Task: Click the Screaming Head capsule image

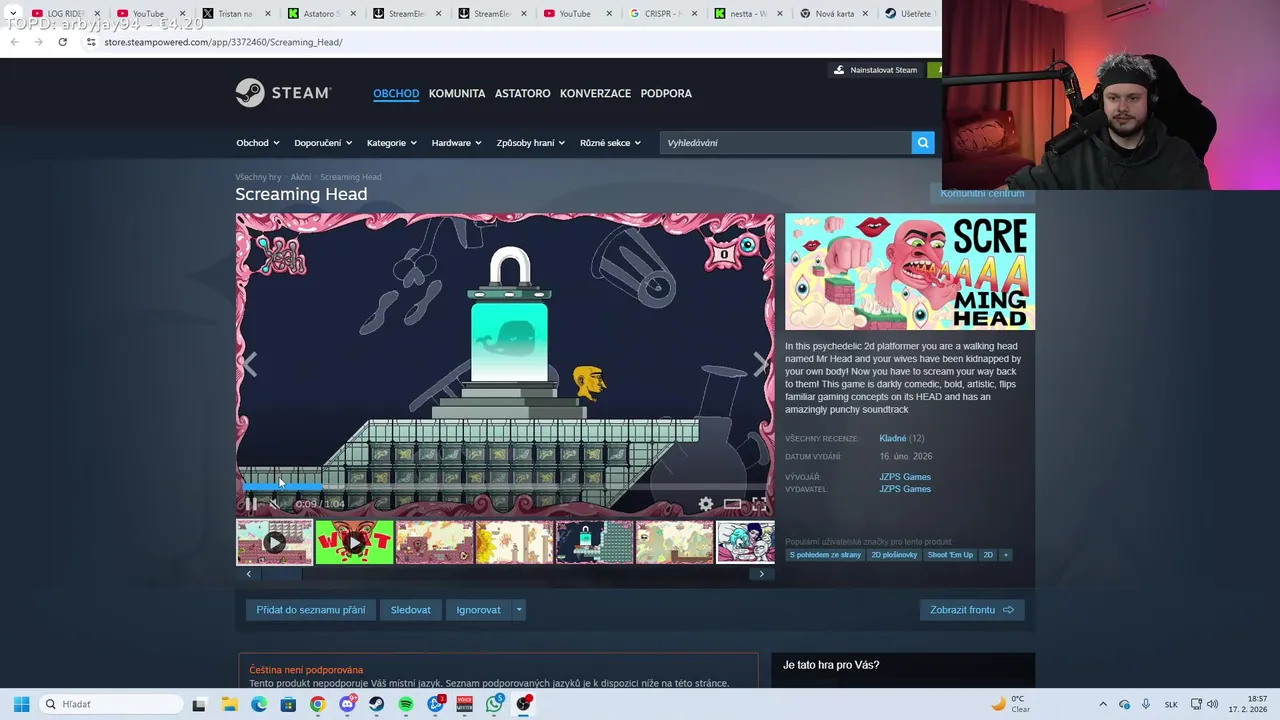Action: click(x=910, y=272)
